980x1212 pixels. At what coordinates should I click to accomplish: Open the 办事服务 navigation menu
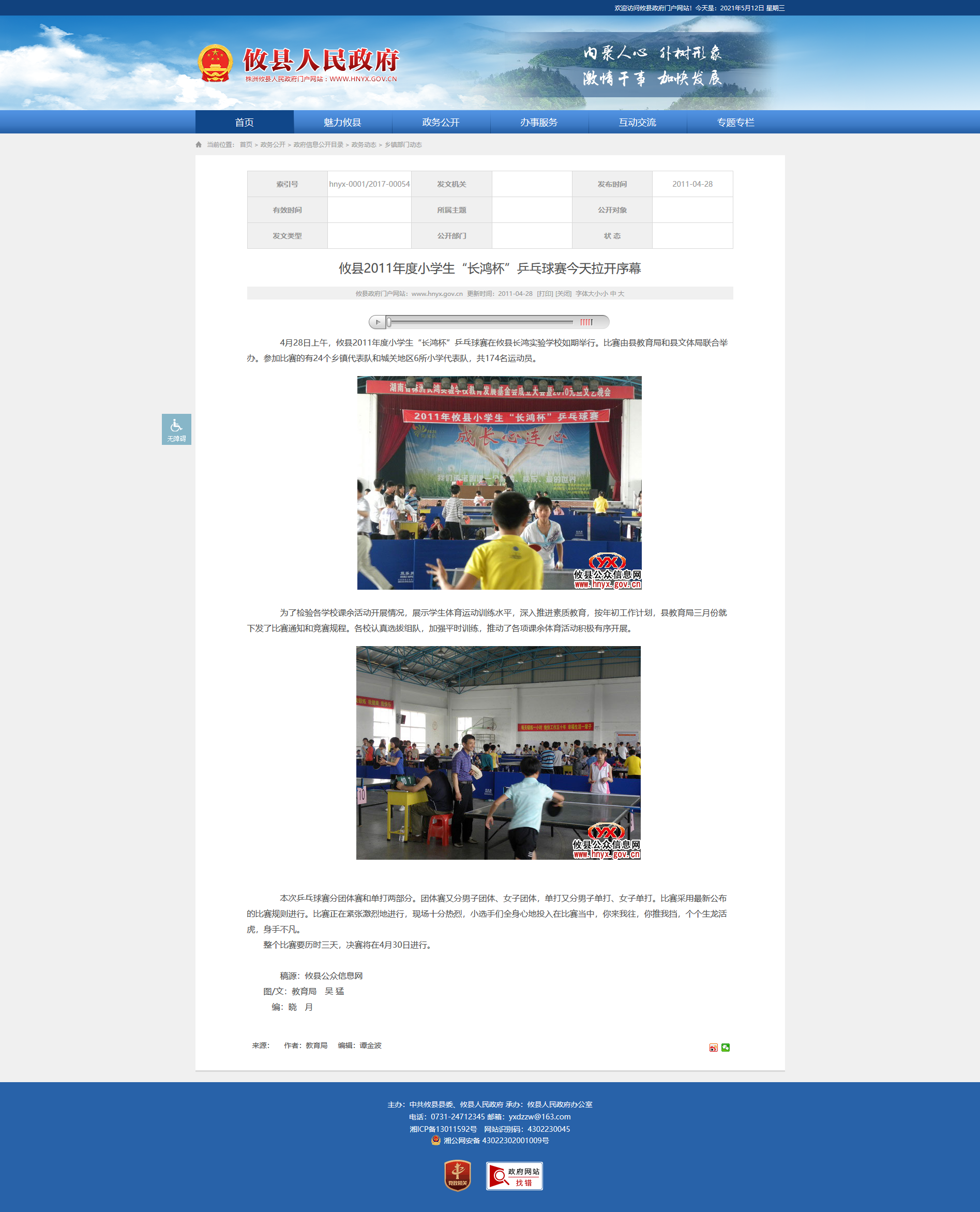click(539, 123)
